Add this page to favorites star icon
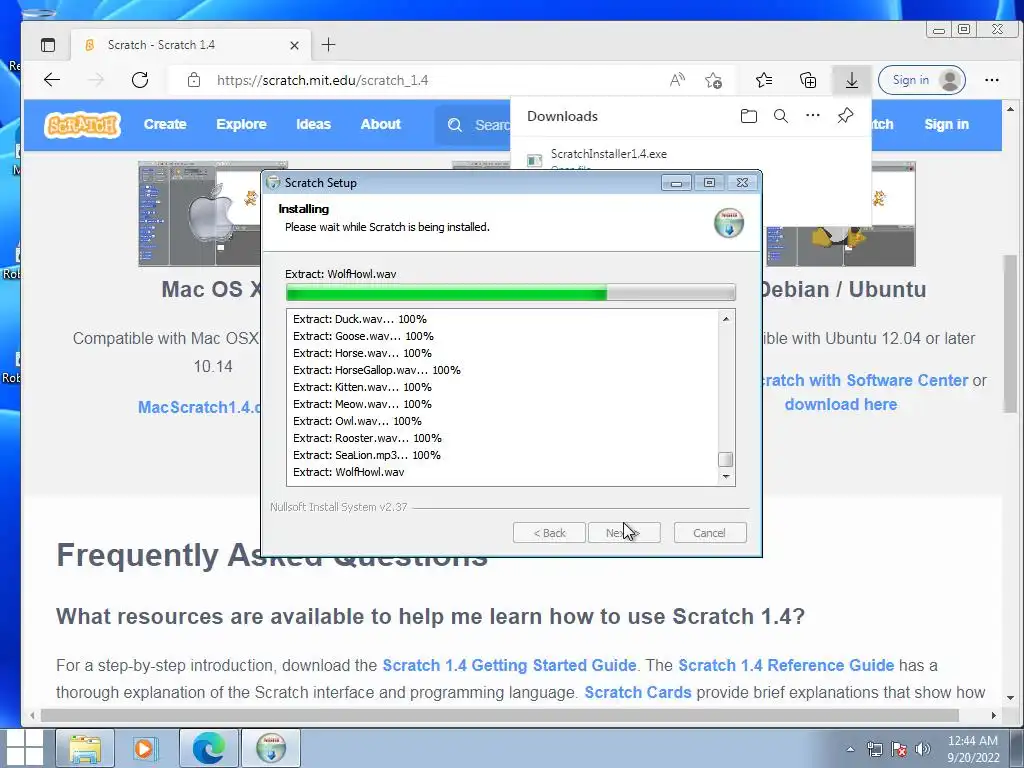 click(x=713, y=80)
